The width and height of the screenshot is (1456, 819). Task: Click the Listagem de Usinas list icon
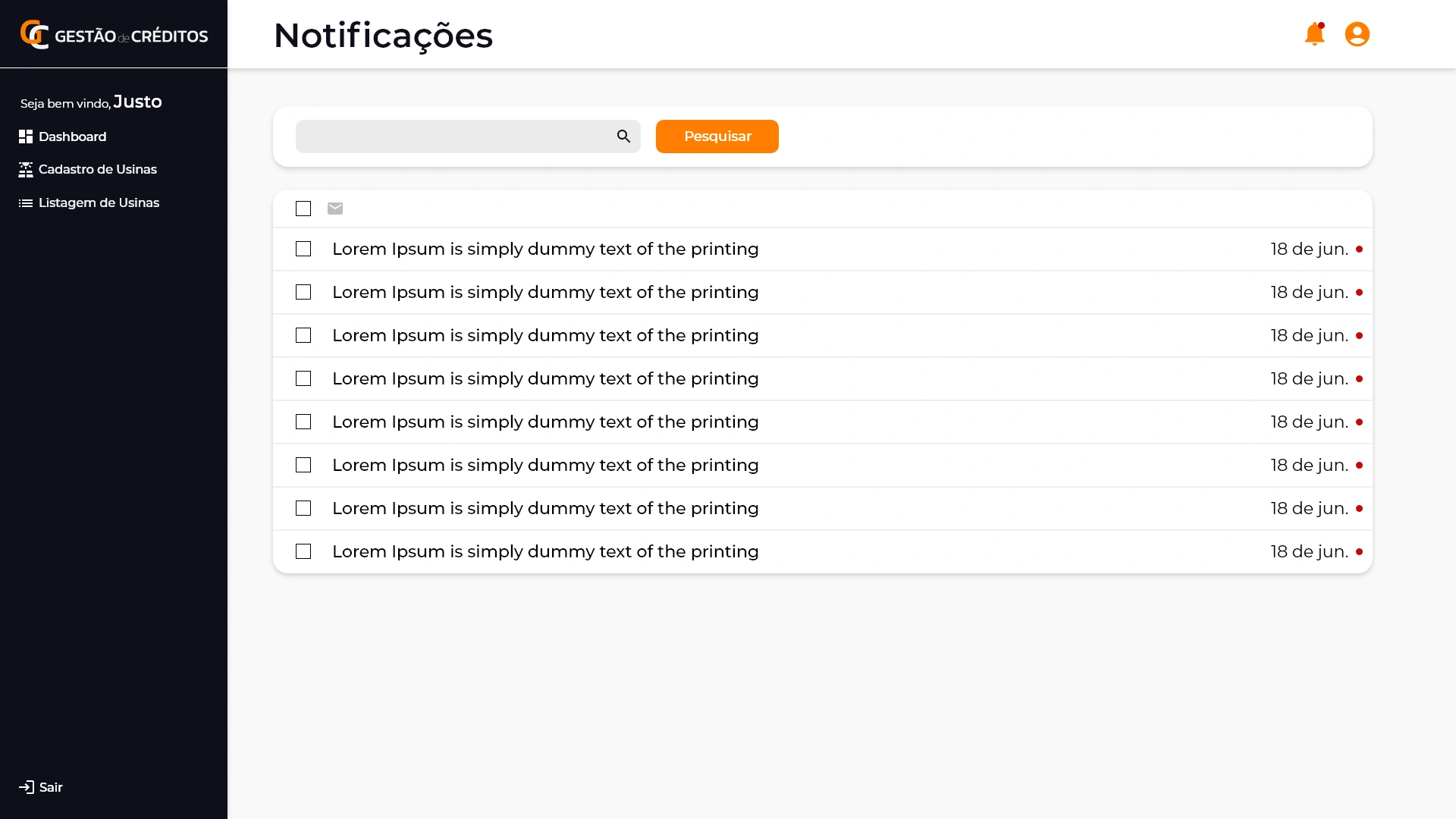pos(26,203)
